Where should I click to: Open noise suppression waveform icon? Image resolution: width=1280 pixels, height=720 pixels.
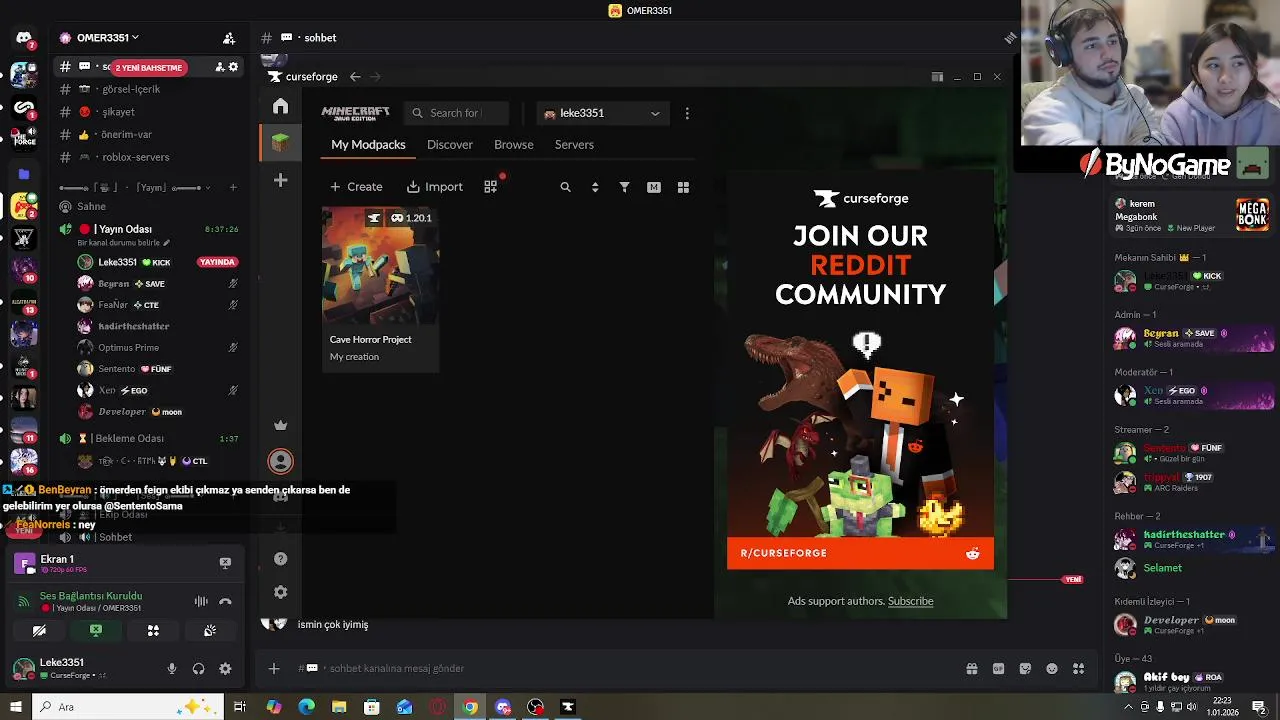click(201, 601)
